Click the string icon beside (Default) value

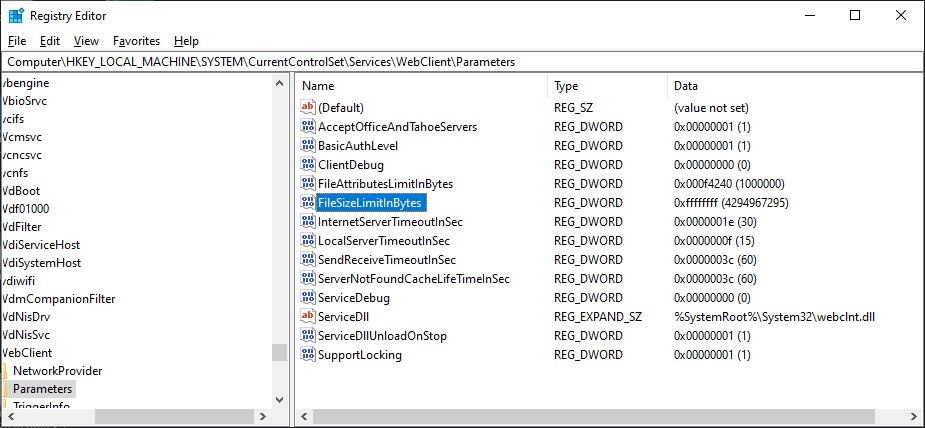308,107
